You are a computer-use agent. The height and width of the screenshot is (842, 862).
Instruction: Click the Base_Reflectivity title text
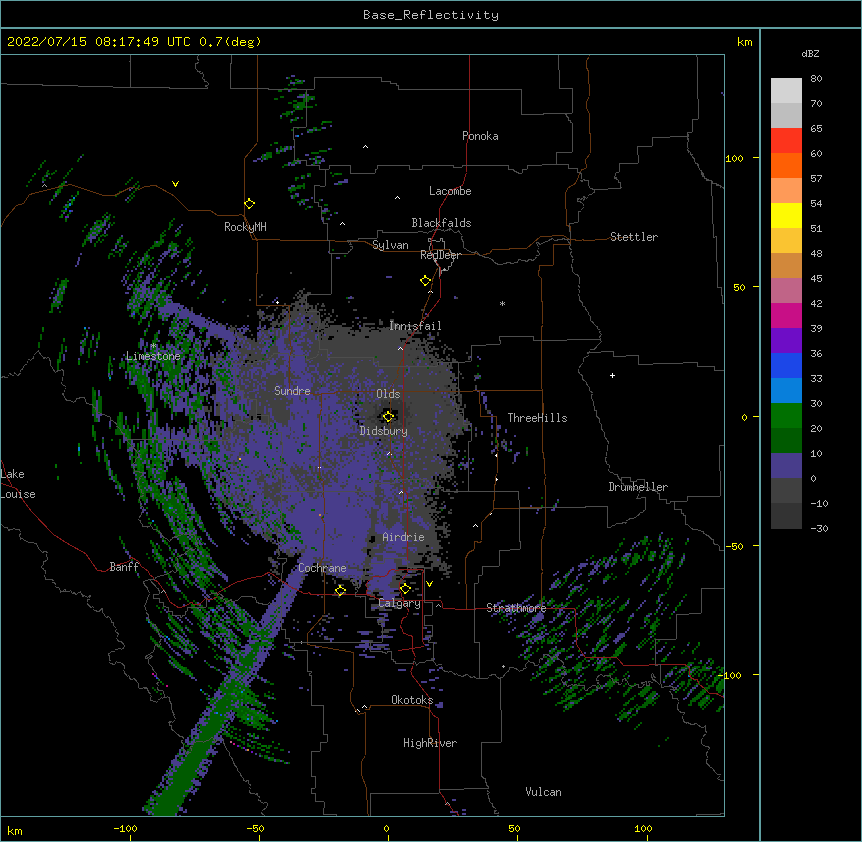coord(431,15)
